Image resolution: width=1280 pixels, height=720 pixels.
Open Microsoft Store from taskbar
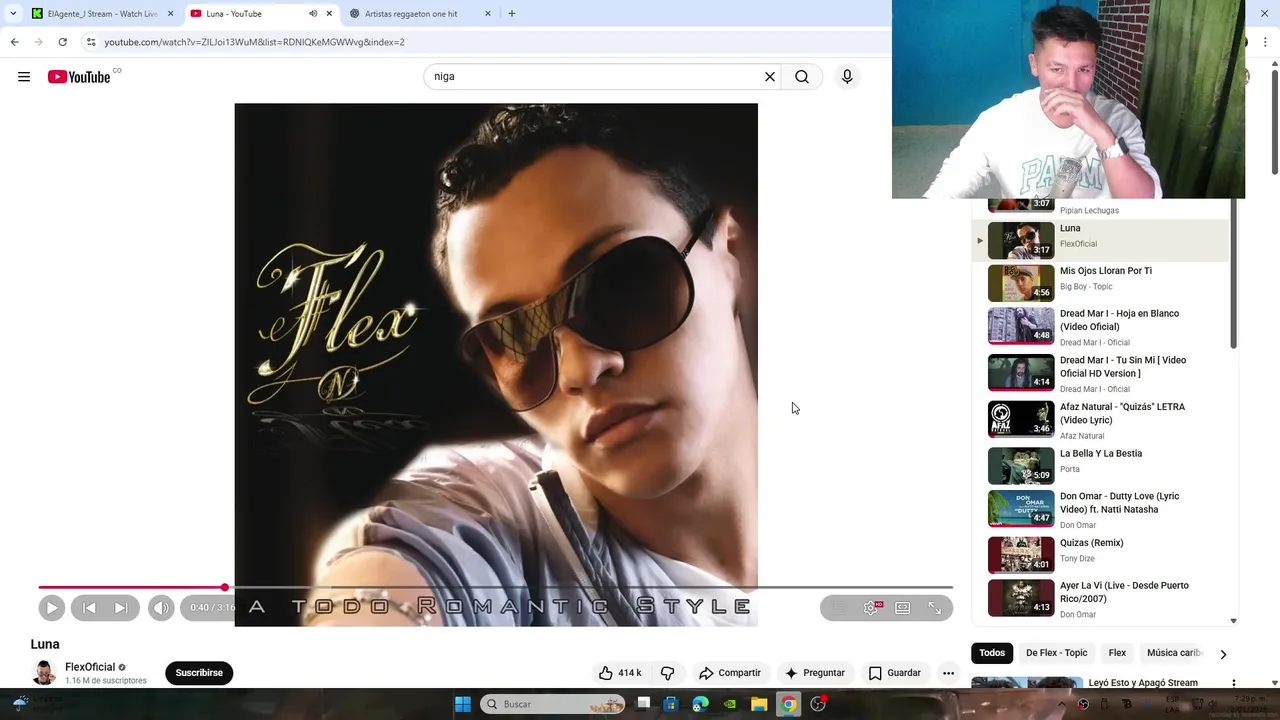pyautogui.click(x=671, y=704)
